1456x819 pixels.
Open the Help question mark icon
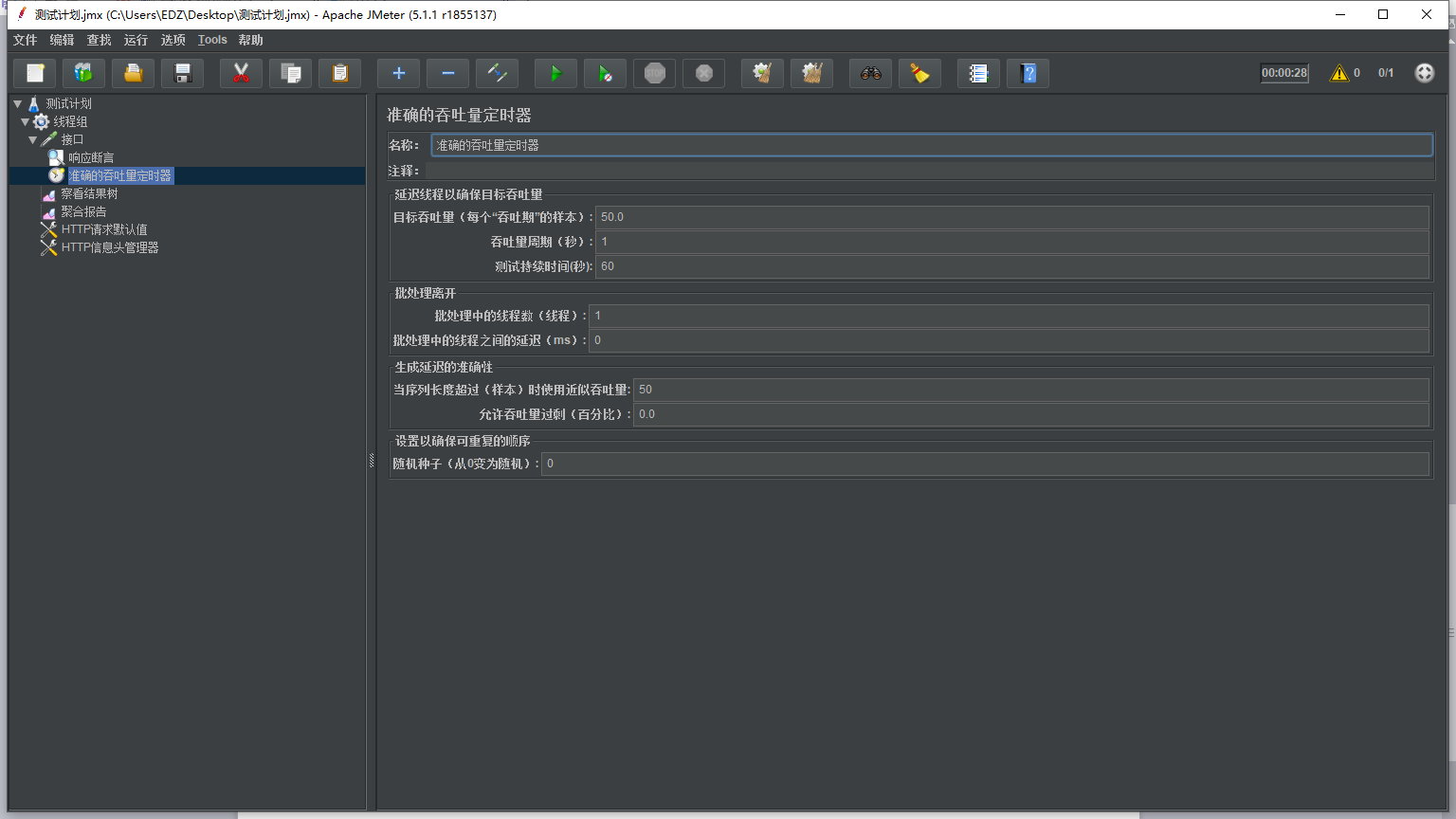click(1028, 73)
